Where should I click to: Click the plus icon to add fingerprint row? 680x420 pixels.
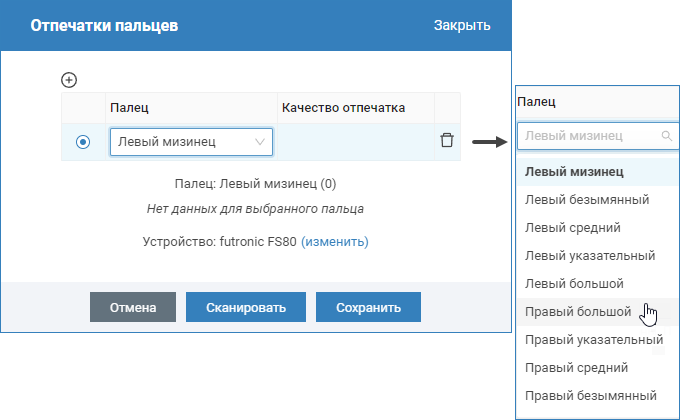69,80
